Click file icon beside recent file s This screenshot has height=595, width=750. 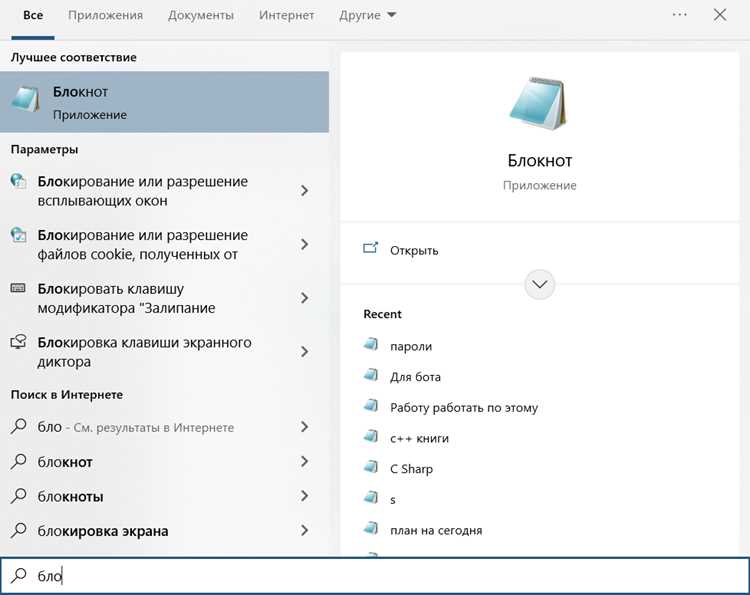click(x=371, y=496)
